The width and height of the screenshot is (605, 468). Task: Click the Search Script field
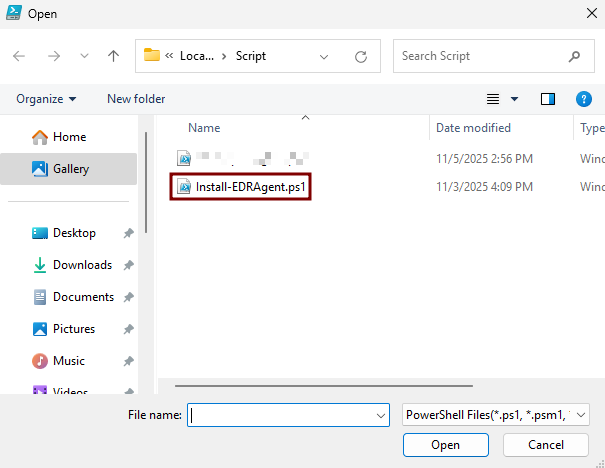480,57
